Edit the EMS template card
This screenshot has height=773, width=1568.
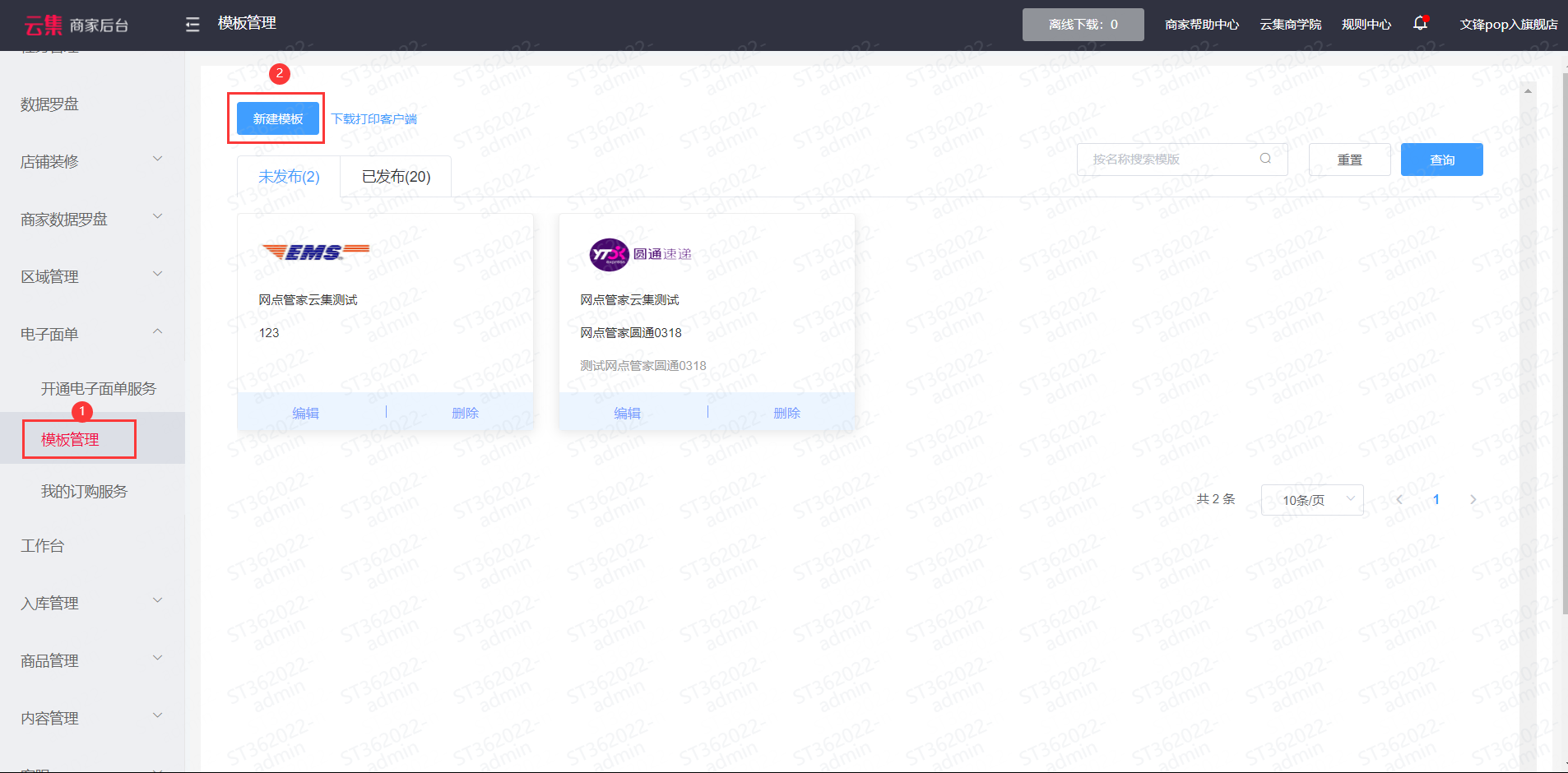pos(306,413)
